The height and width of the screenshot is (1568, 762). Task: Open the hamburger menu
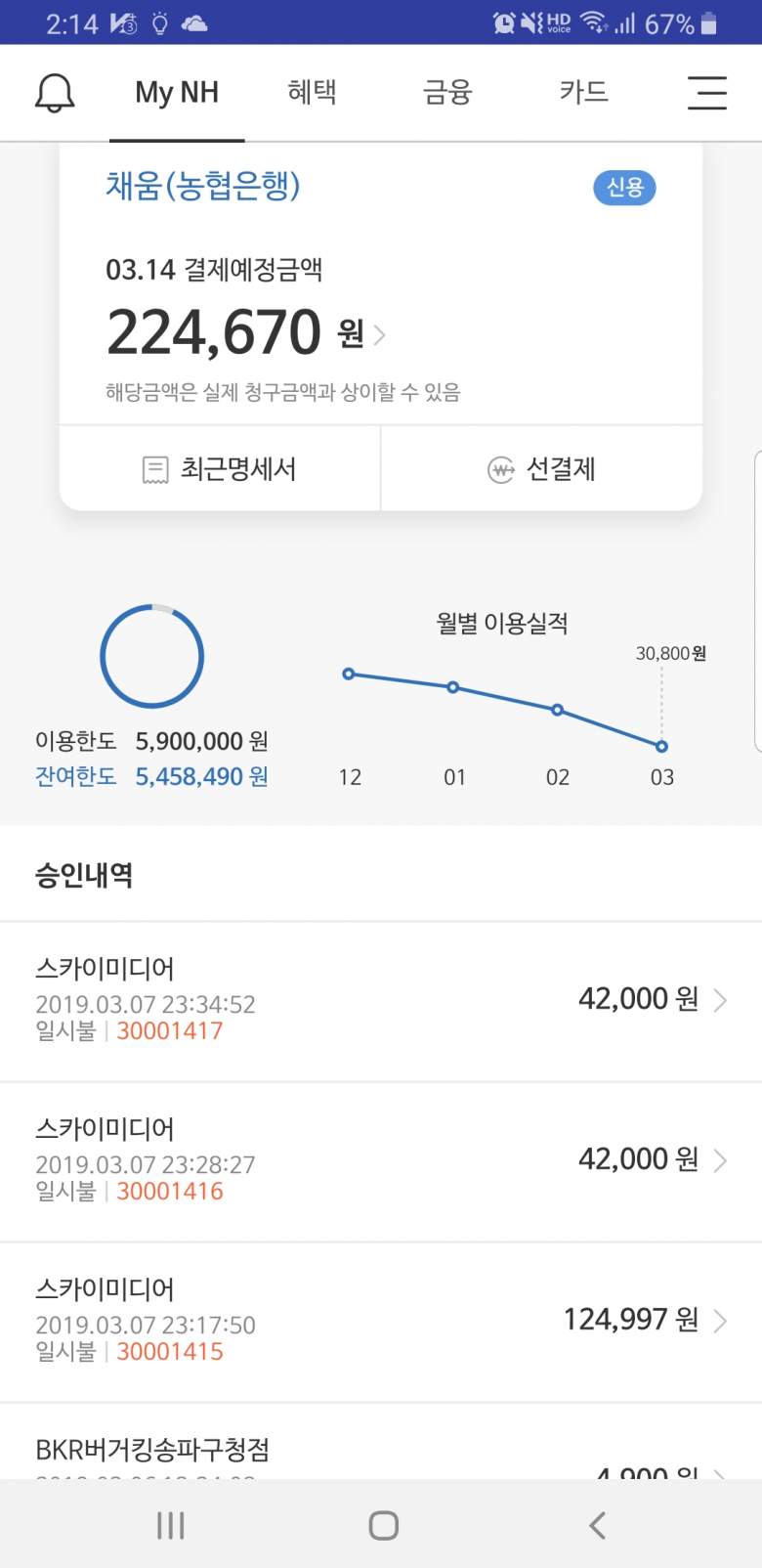706,93
